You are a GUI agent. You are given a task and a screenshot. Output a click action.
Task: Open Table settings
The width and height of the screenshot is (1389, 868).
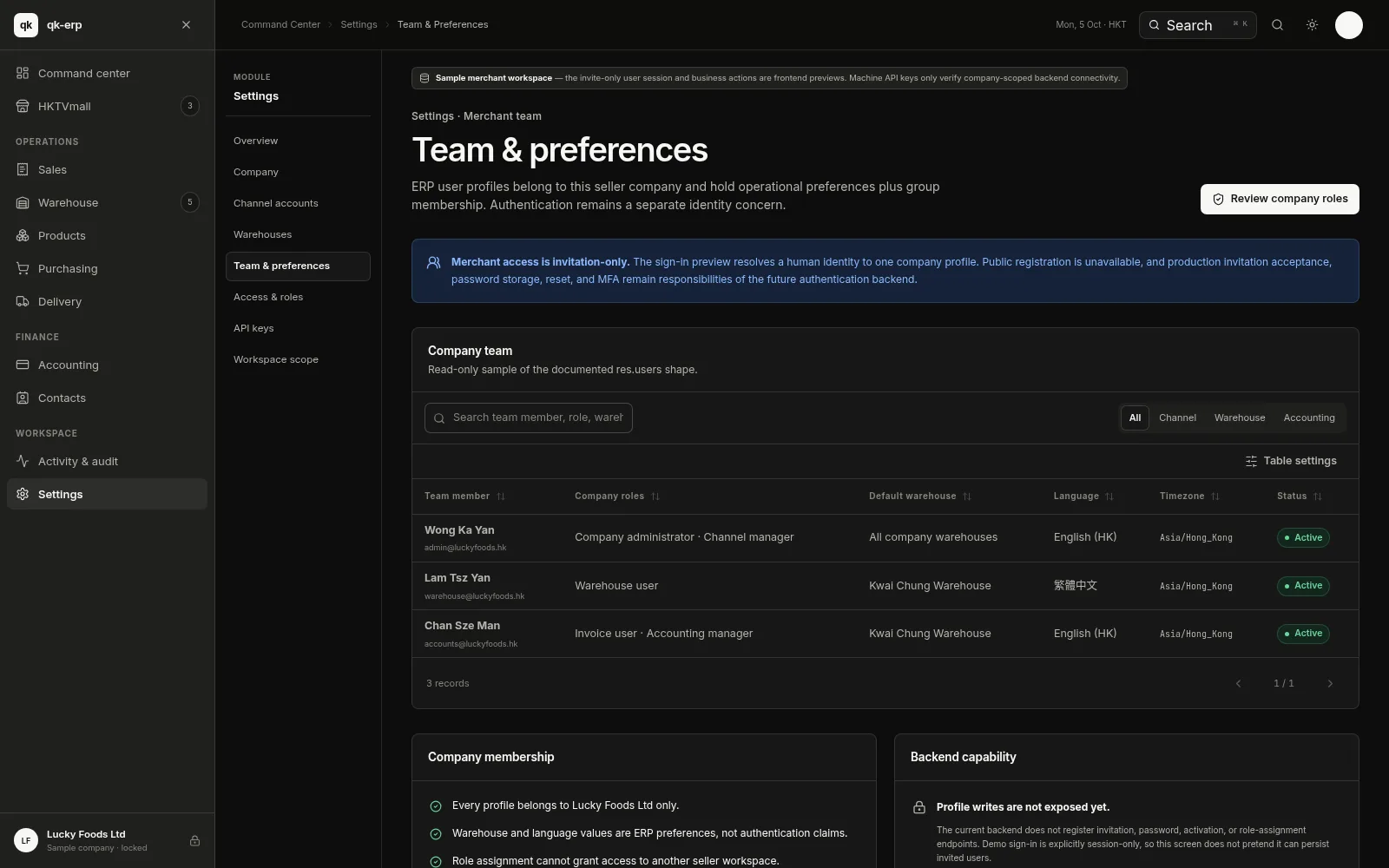(x=1291, y=461)
